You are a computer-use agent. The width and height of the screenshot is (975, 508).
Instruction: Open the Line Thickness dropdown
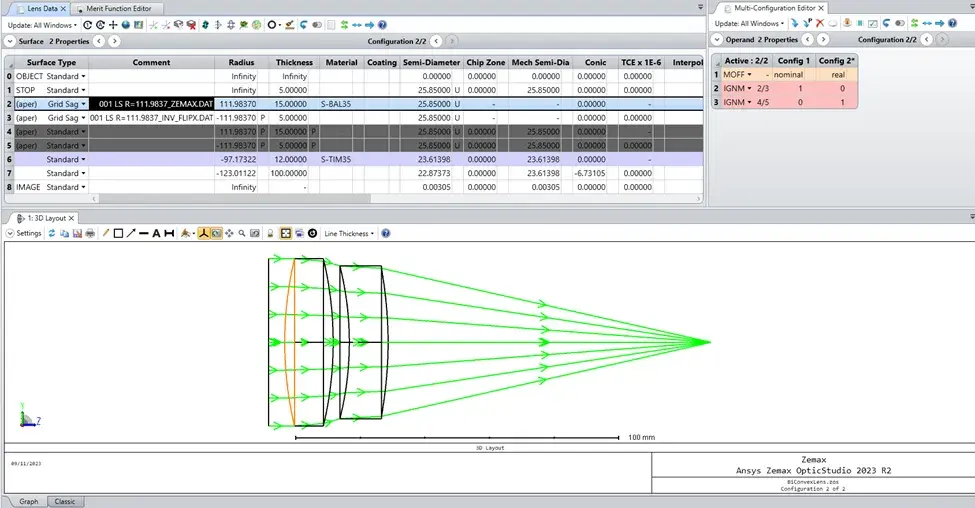(x=349, y=233)
